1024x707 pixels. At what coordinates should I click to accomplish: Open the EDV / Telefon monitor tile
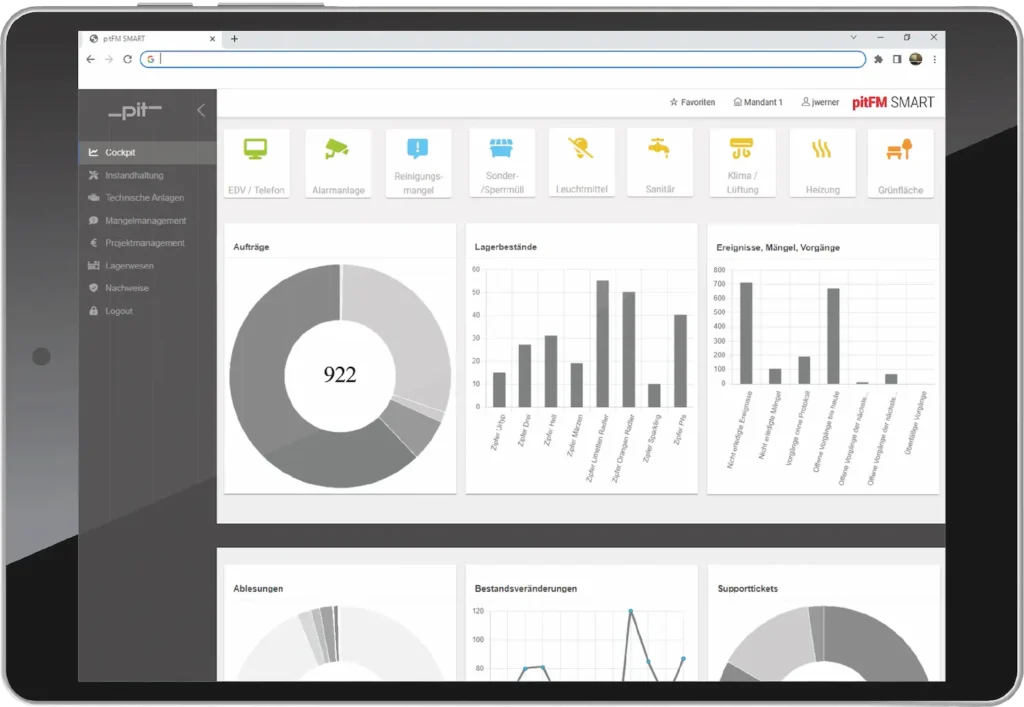(256, 163)
